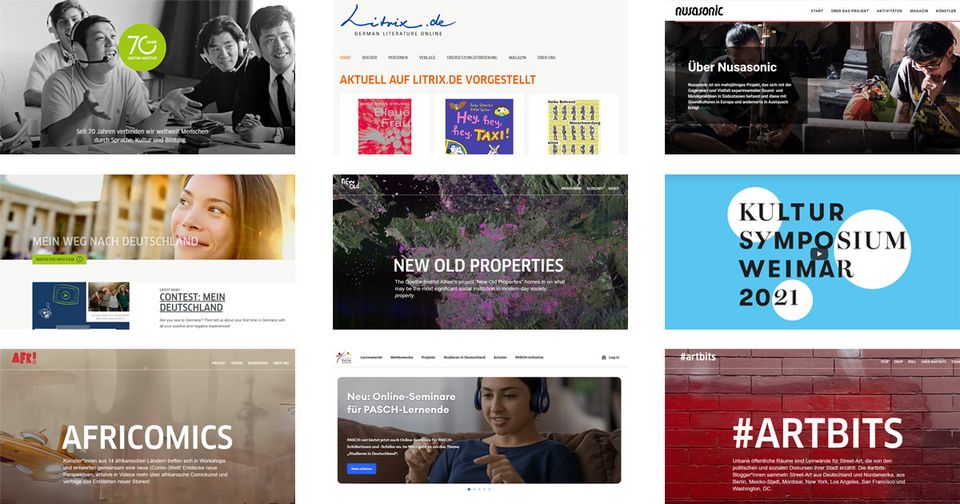960x504 pixels.
Task: Click the Log in lock icon
Action: coord(604,358)
